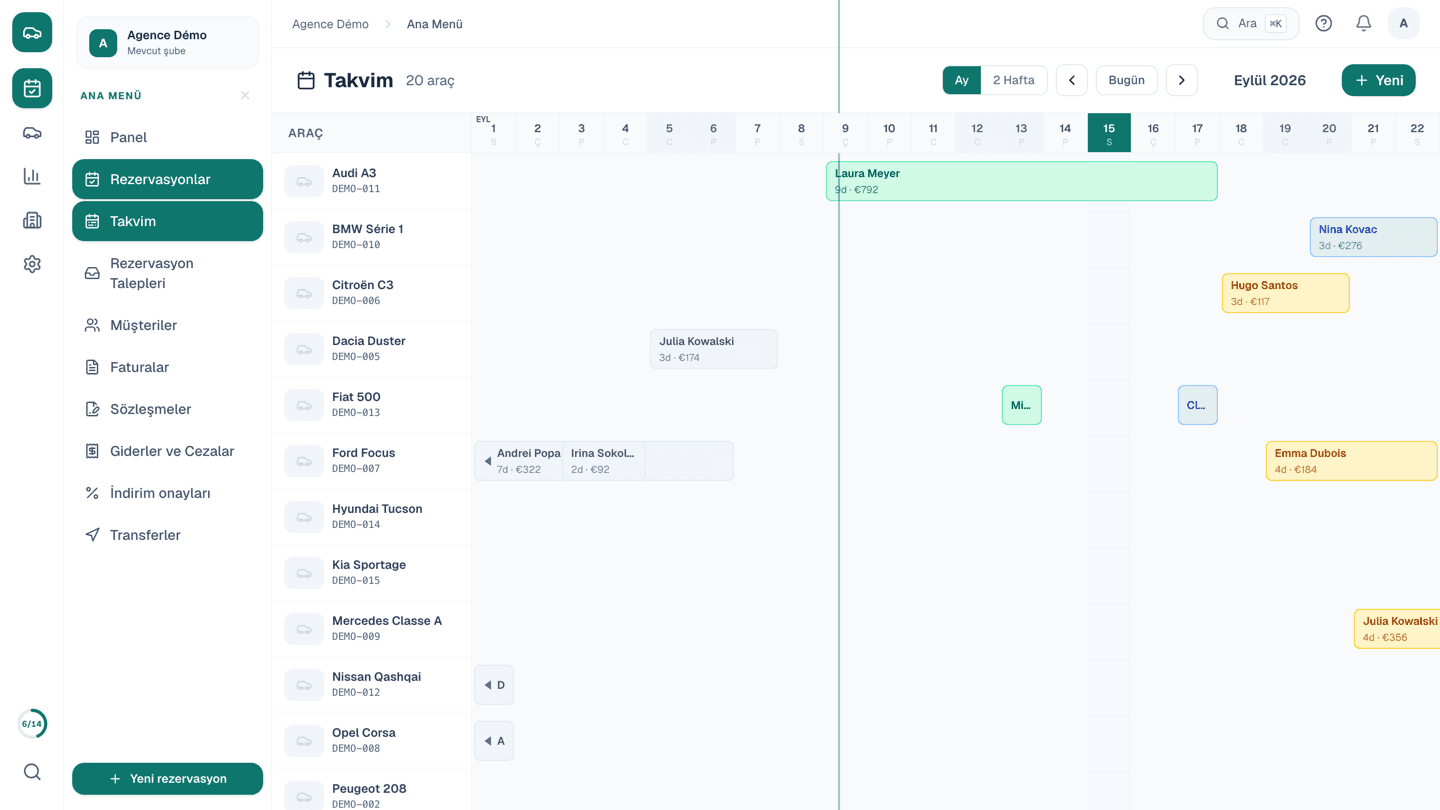Switch calendar to Ay view
1440x810 pixels.
pos(961,80)
